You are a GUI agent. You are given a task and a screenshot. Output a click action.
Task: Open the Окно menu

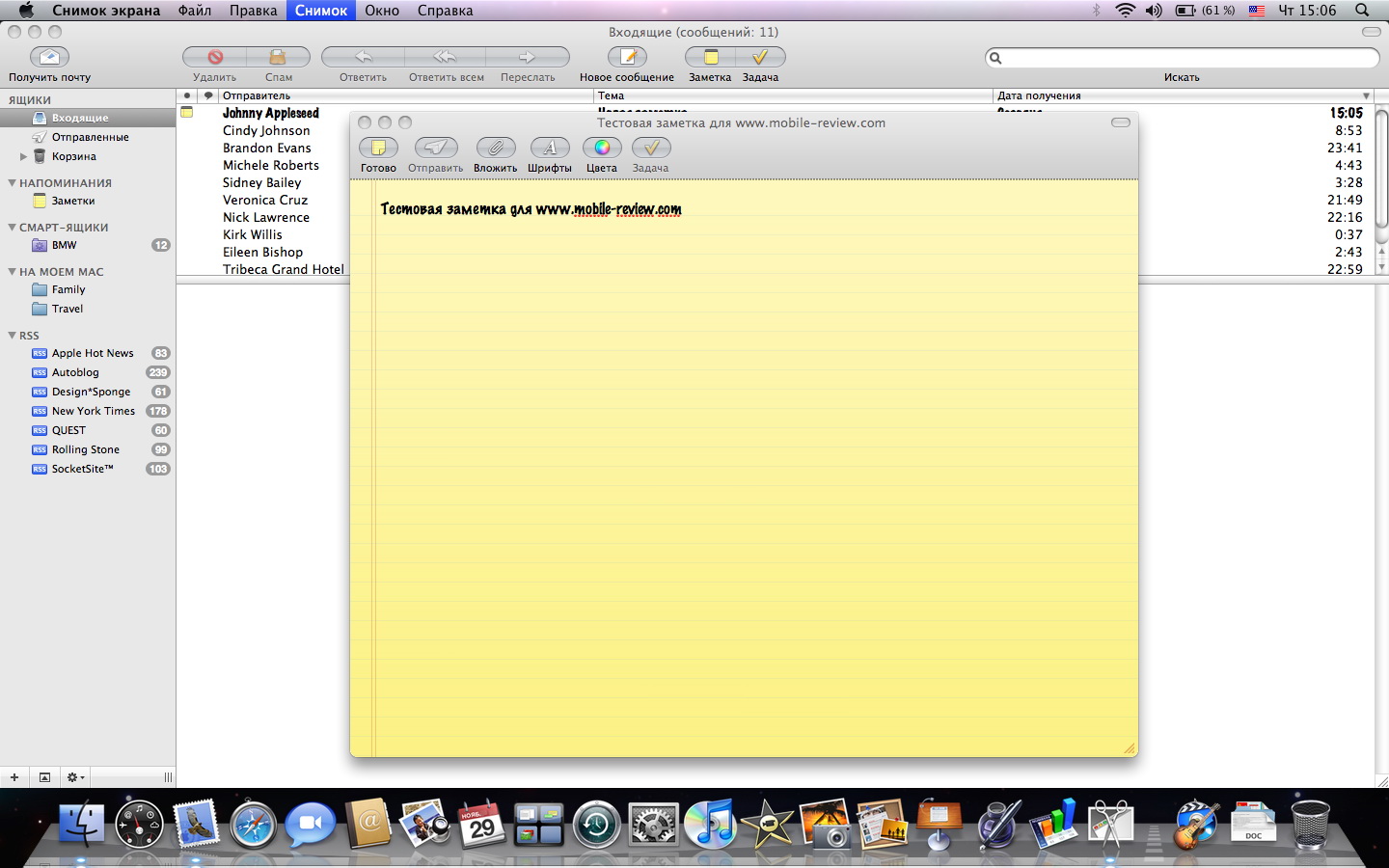click(382, 10)
